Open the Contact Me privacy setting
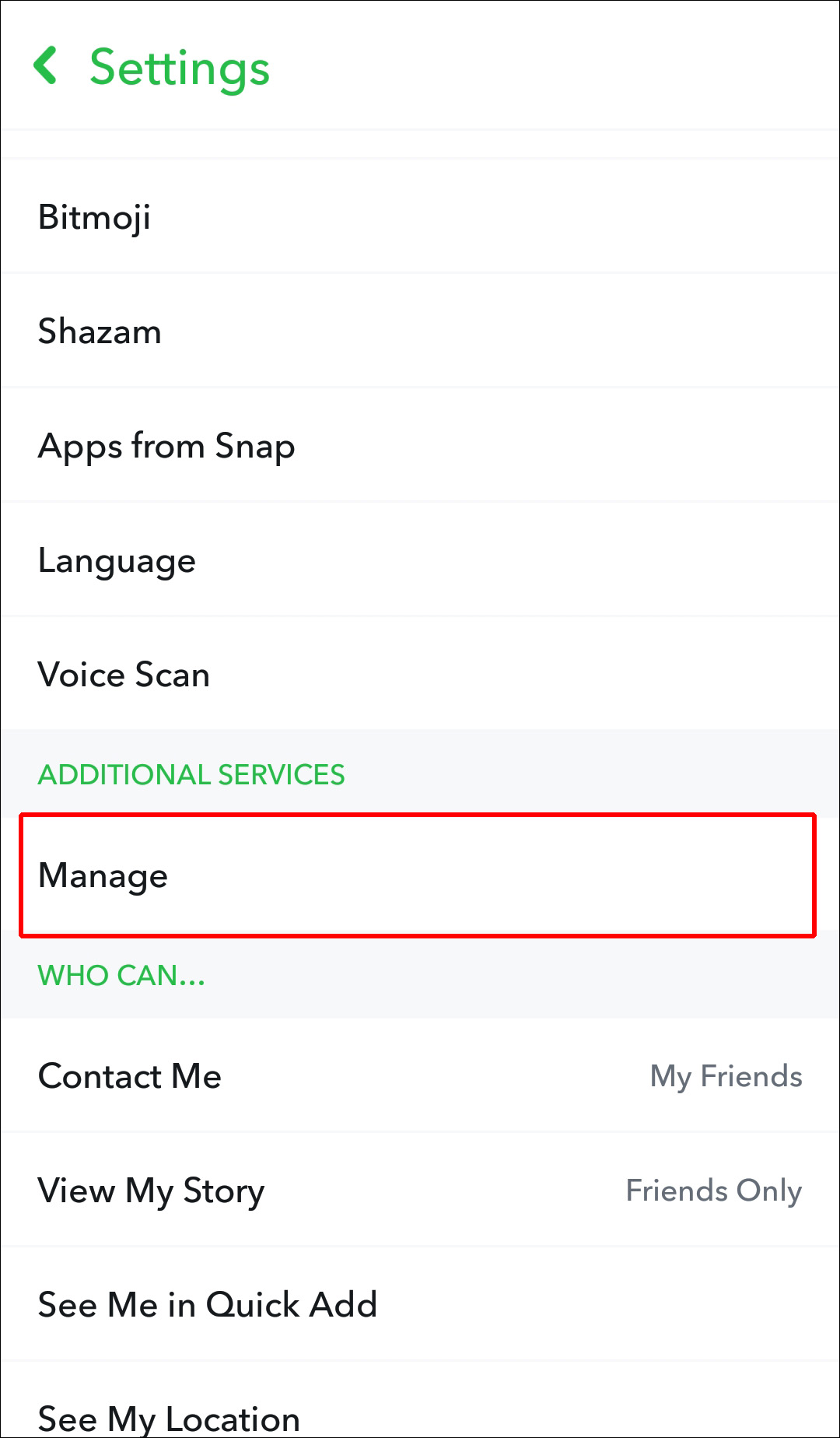 tap(130, 1076)
